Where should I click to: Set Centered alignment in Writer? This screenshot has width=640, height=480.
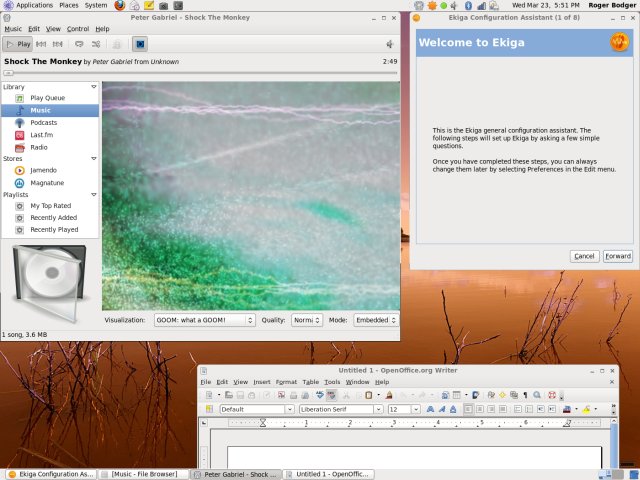[x=480, y=409]
